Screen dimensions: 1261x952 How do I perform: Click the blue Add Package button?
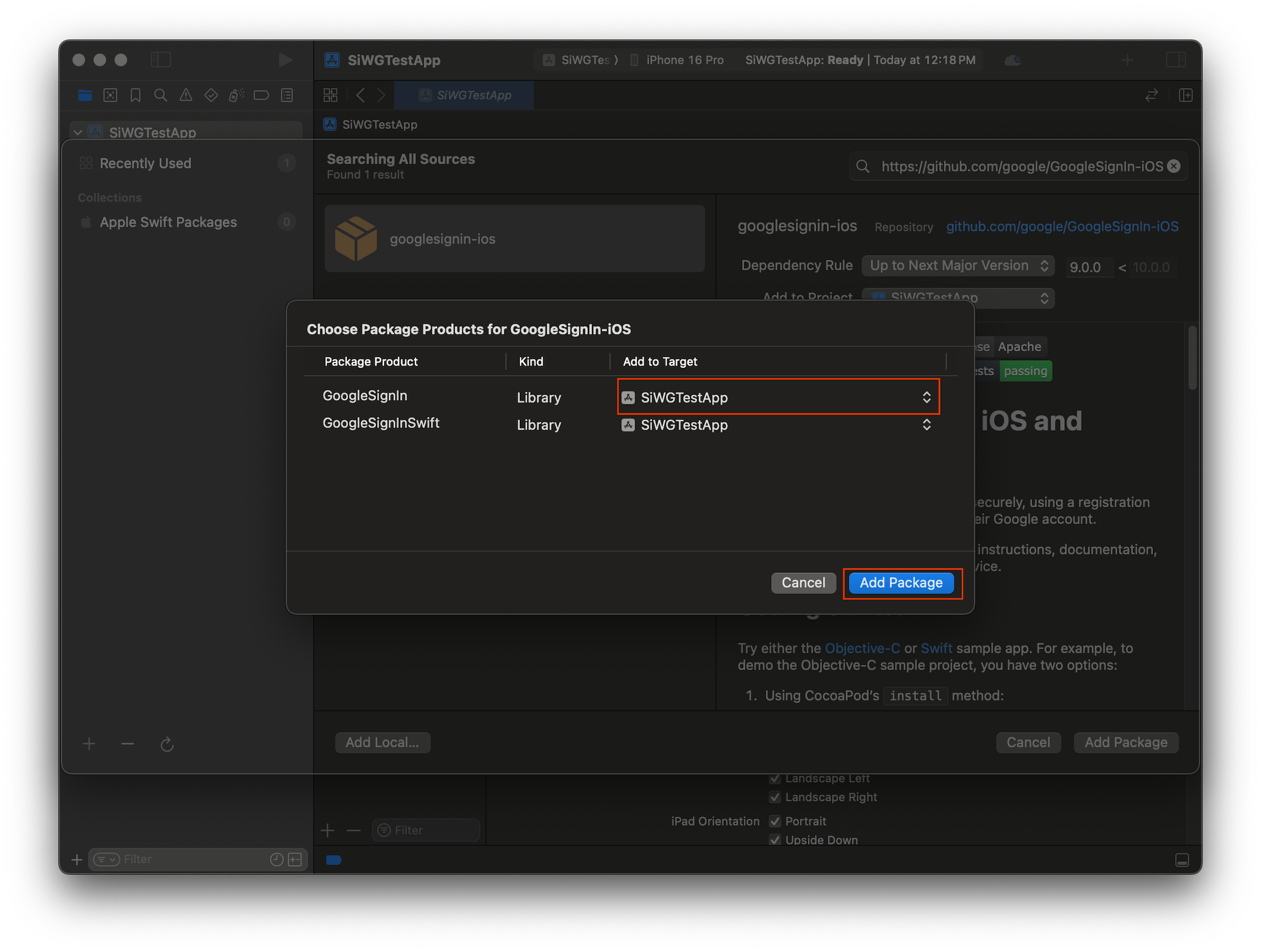pyautogui.click(x=901, y=583)
